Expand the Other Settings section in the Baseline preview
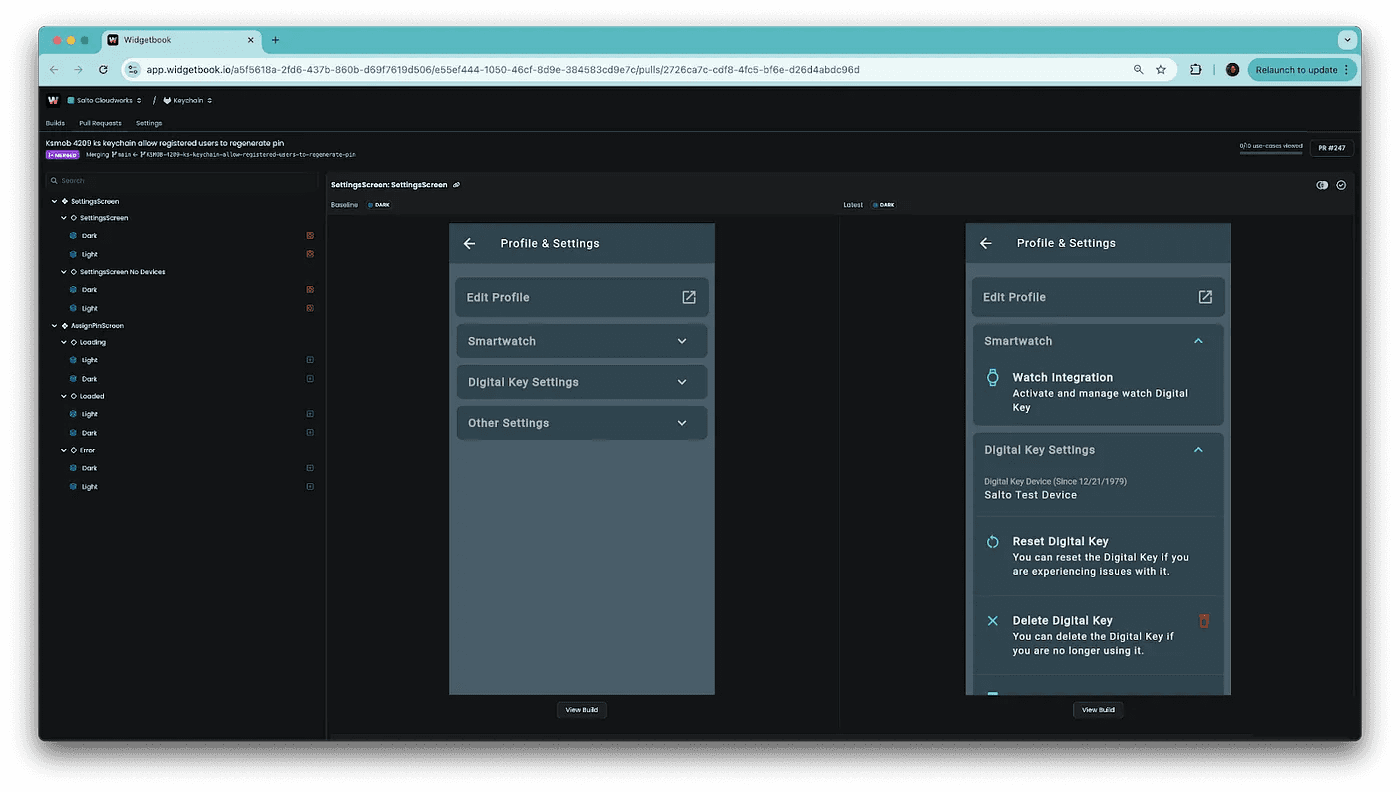Screen dimensions: 1400x792 (681, 423)
